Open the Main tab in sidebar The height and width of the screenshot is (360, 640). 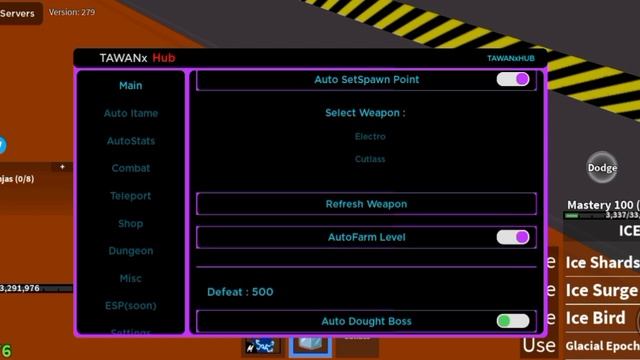131,86
